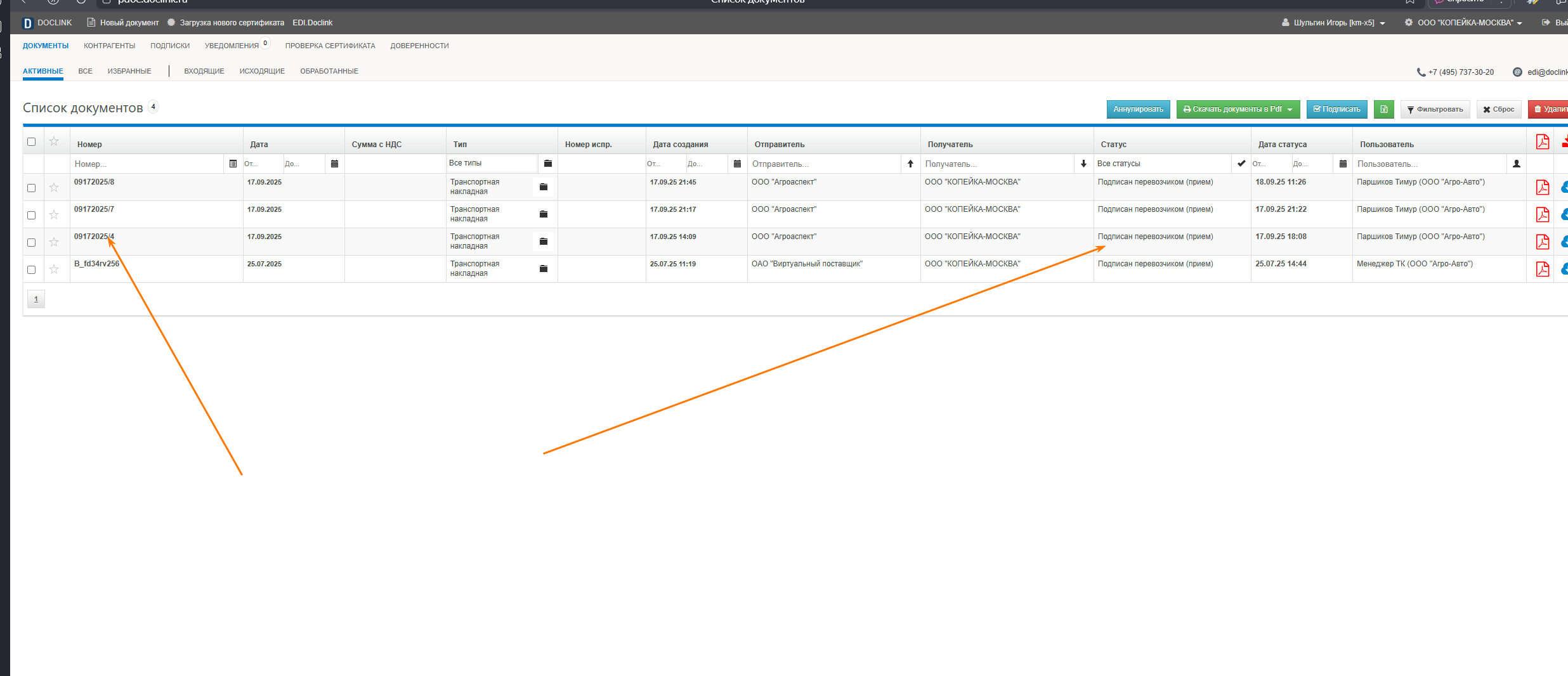Viewport: 1568px width, 676px height.
Task: Click folder icon in 09172025/4 type cell
Action: [x=543, y=241]
